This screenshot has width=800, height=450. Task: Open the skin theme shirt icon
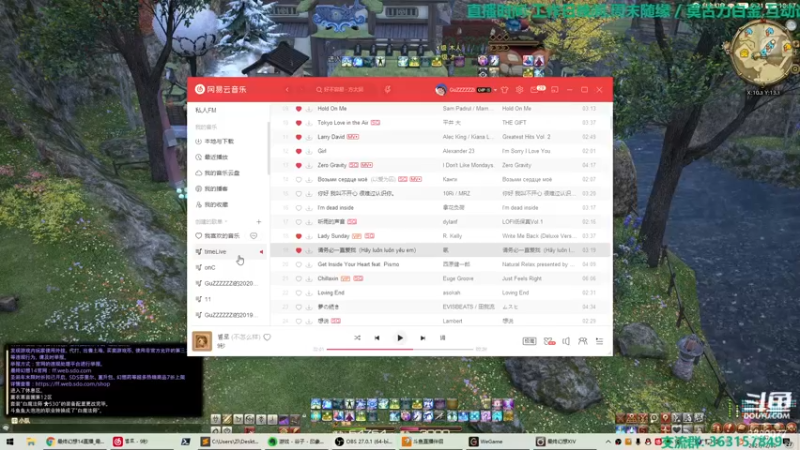point(505,89)
